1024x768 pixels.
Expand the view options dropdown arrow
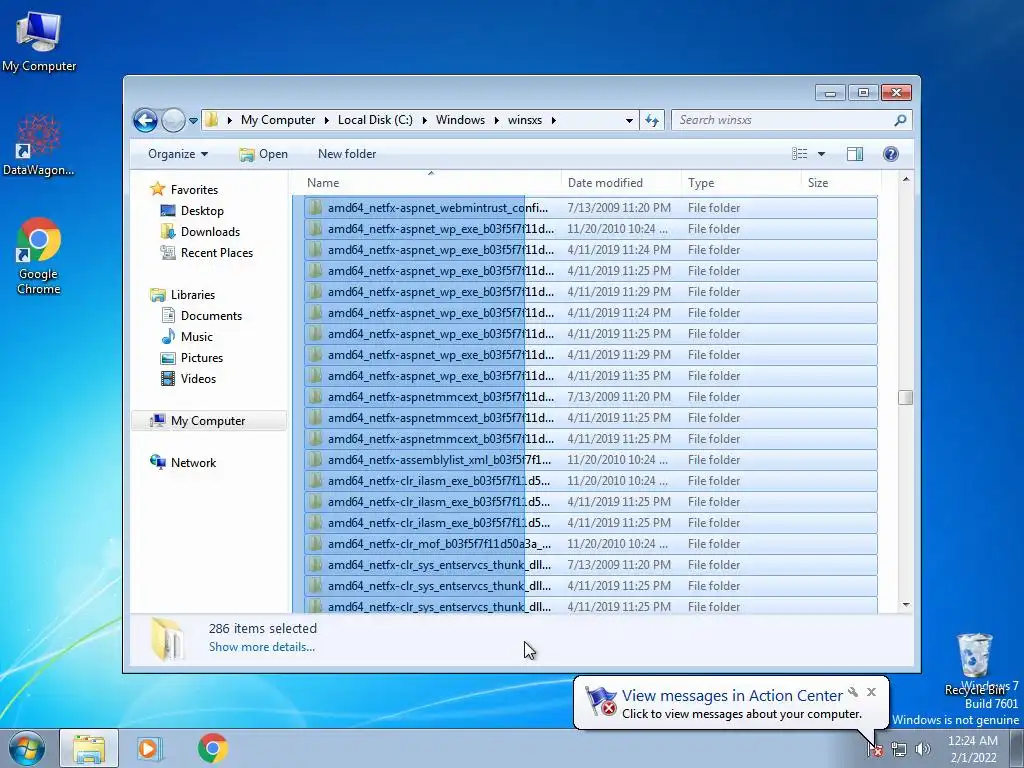822,154
